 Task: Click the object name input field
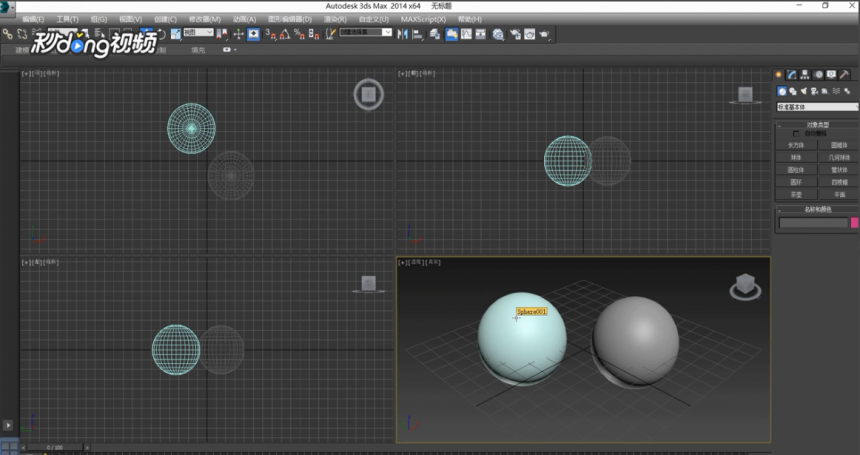[813, 223]
